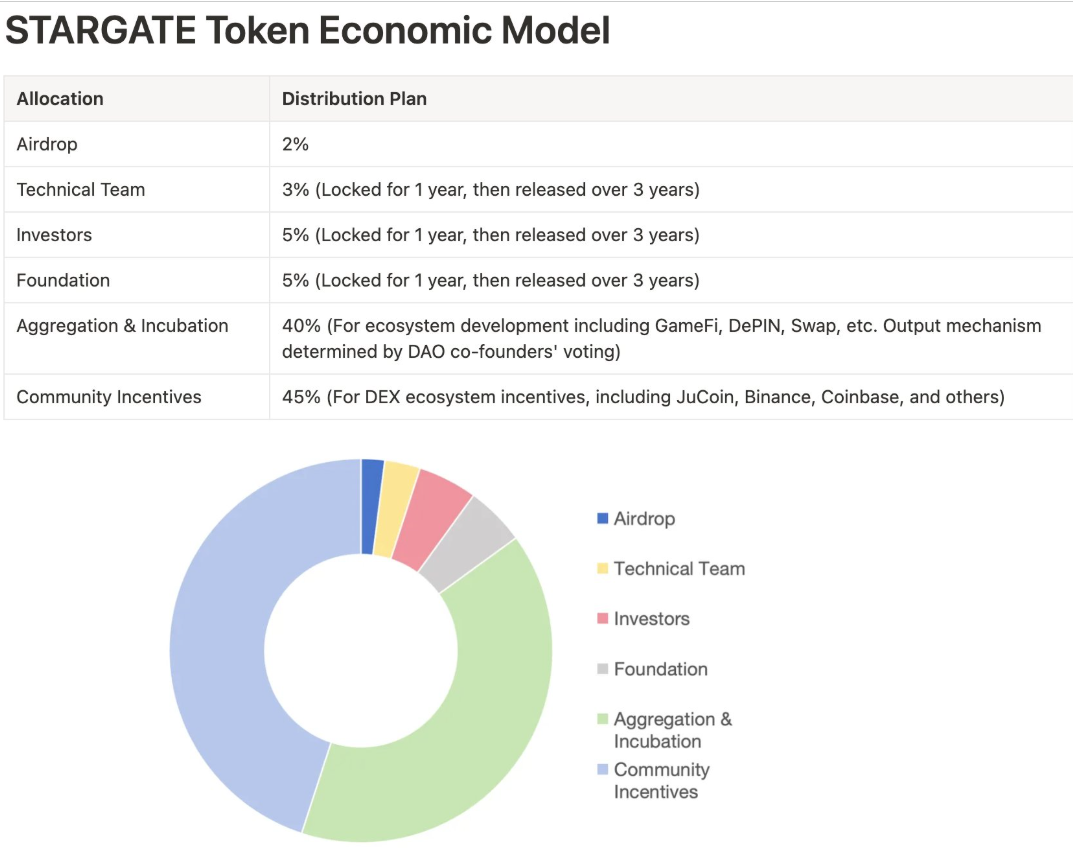Click the Technical Team yellow legend swatch

tap(602, 568)
